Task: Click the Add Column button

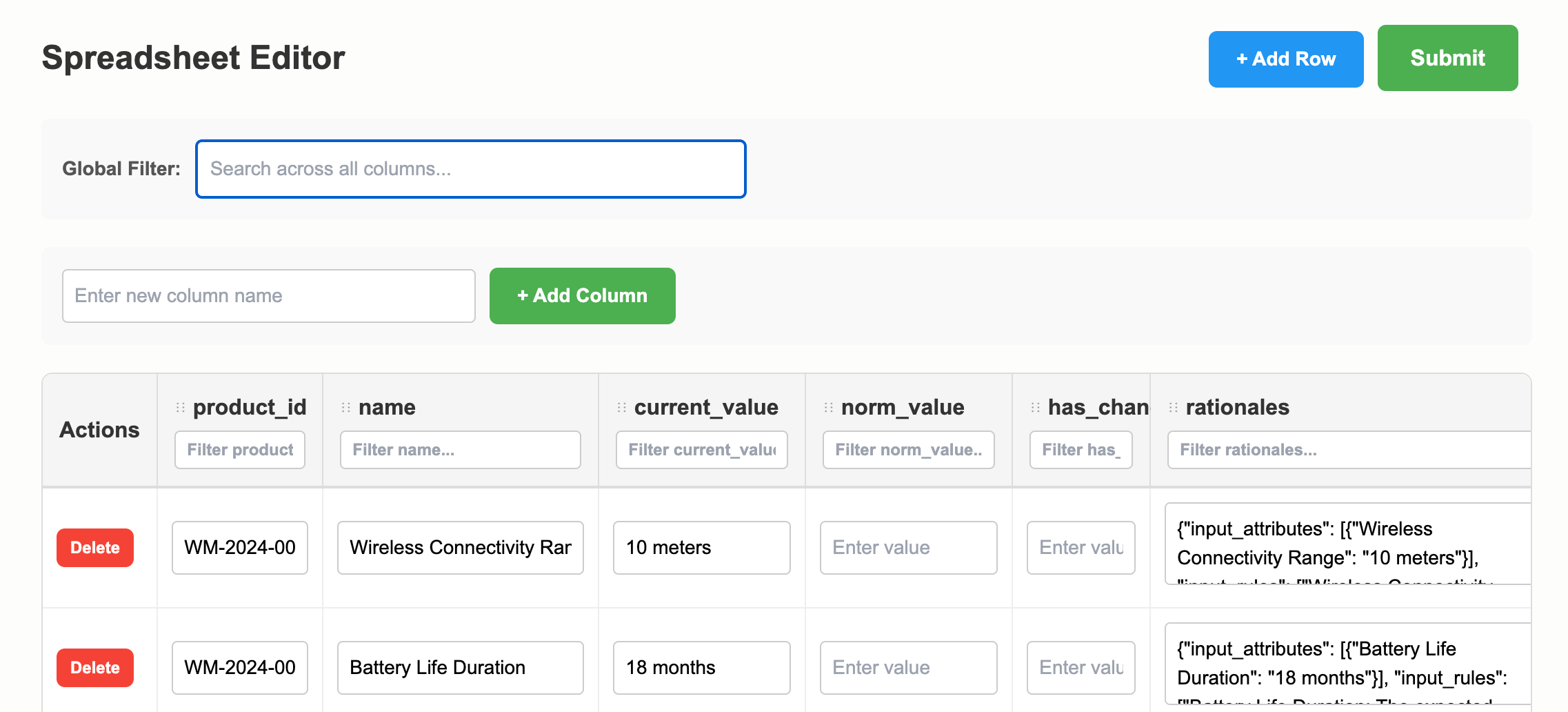Action: [x=582, y=296]
